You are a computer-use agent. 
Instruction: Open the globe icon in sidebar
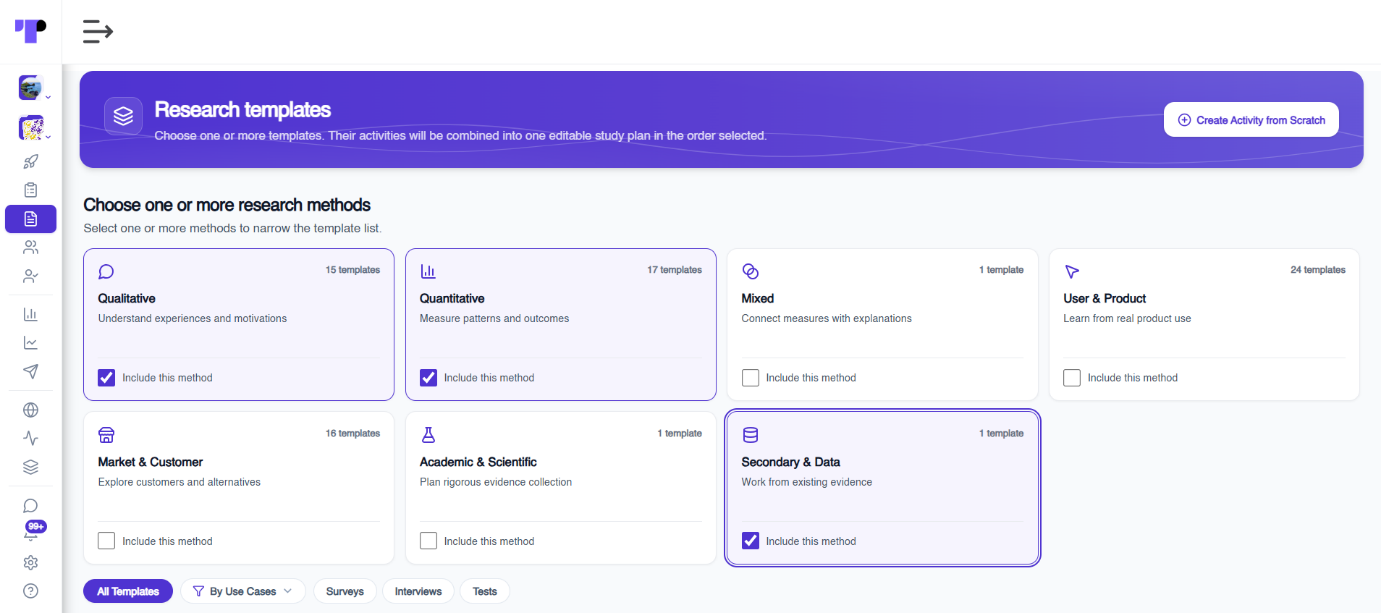31,410
